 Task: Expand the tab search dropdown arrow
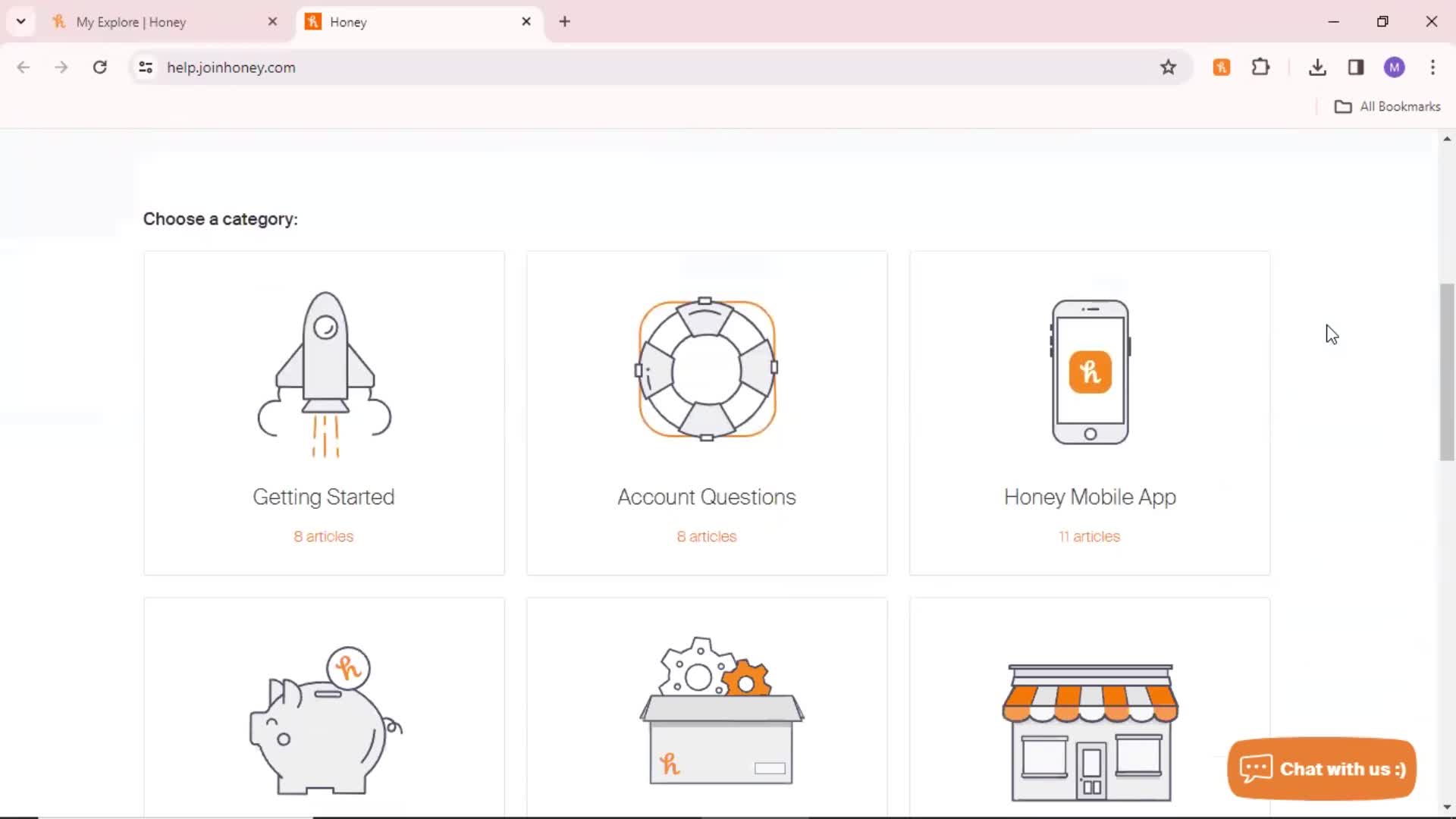[20, 22]
